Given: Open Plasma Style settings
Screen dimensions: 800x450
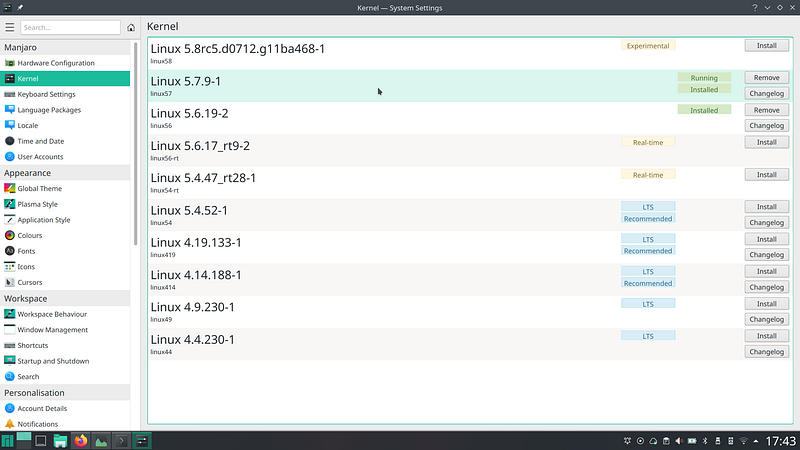Looking at the screenshot, I should tap(65, 204).
